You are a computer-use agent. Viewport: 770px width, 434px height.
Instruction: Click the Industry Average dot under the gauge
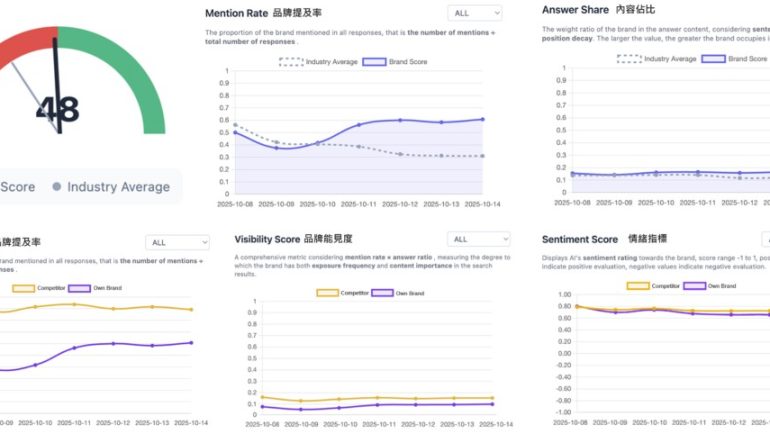(57, 187)
